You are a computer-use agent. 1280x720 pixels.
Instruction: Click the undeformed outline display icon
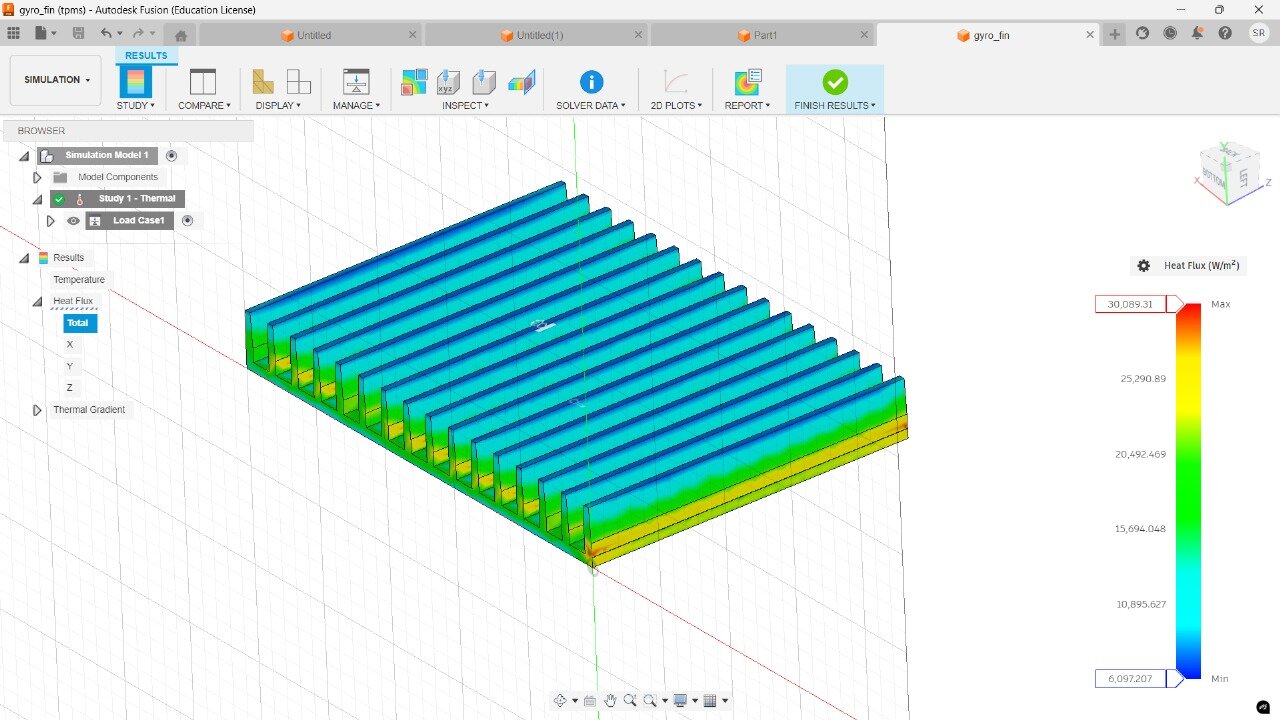(298, 82)
